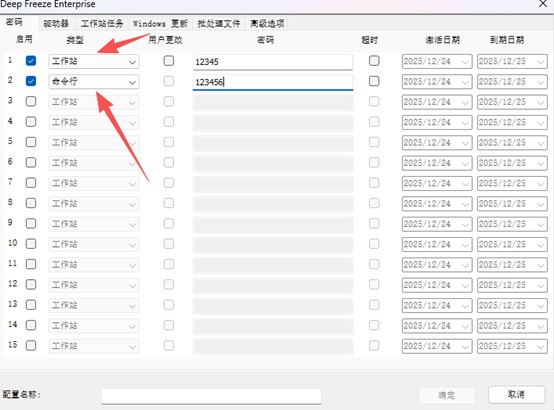Tick the enable checkbox for row 7
This screenshot has width=554, height=410.
coord(31,183)
